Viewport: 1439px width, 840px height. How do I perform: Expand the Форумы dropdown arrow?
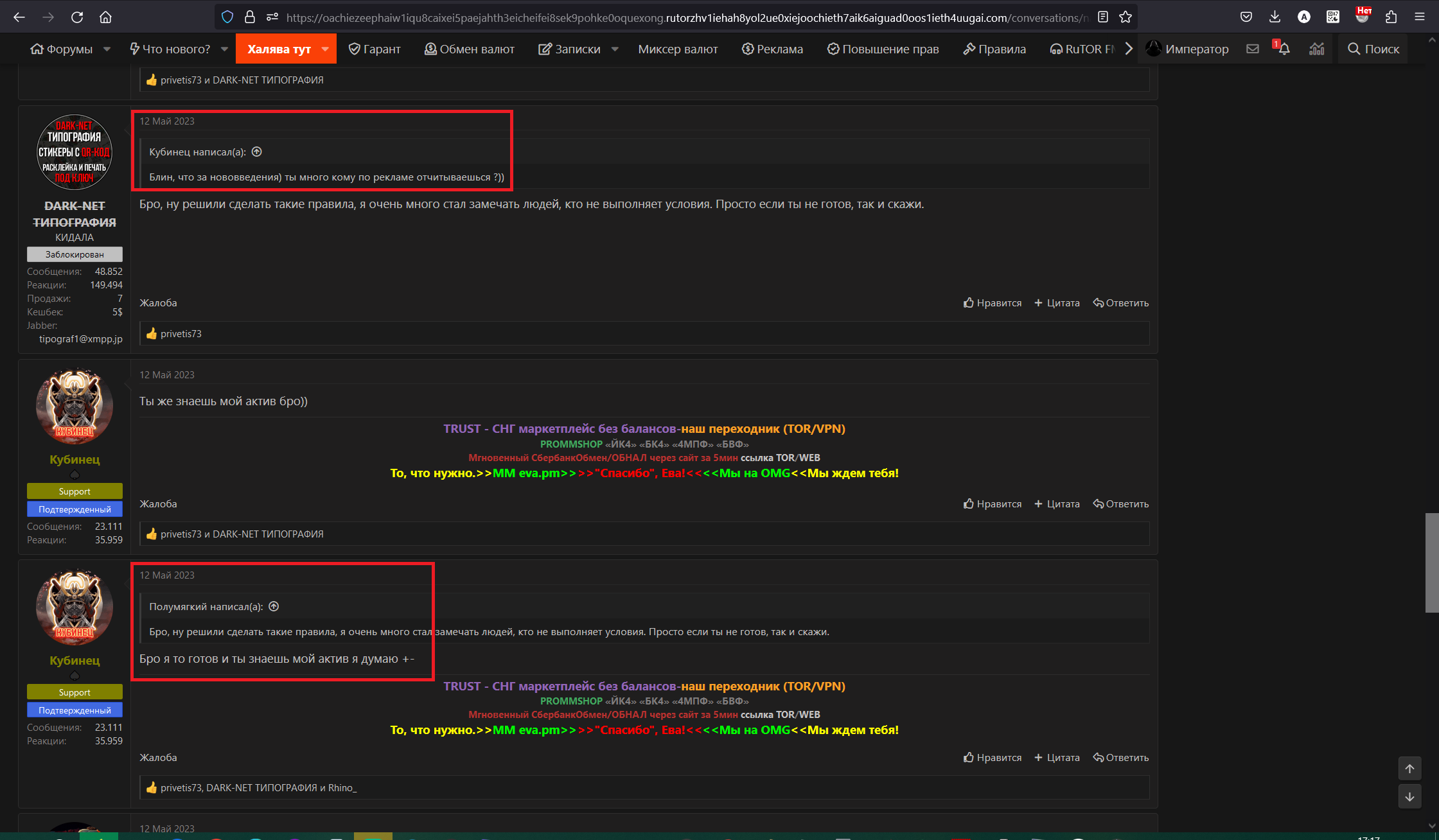point(107,49)
